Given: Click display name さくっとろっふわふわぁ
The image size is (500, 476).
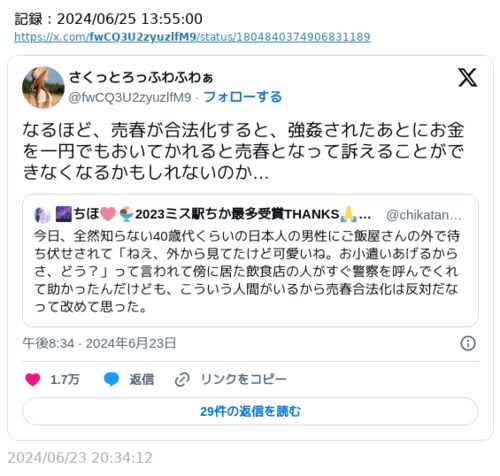Looking at the screenshot, I should coord(141,78).
